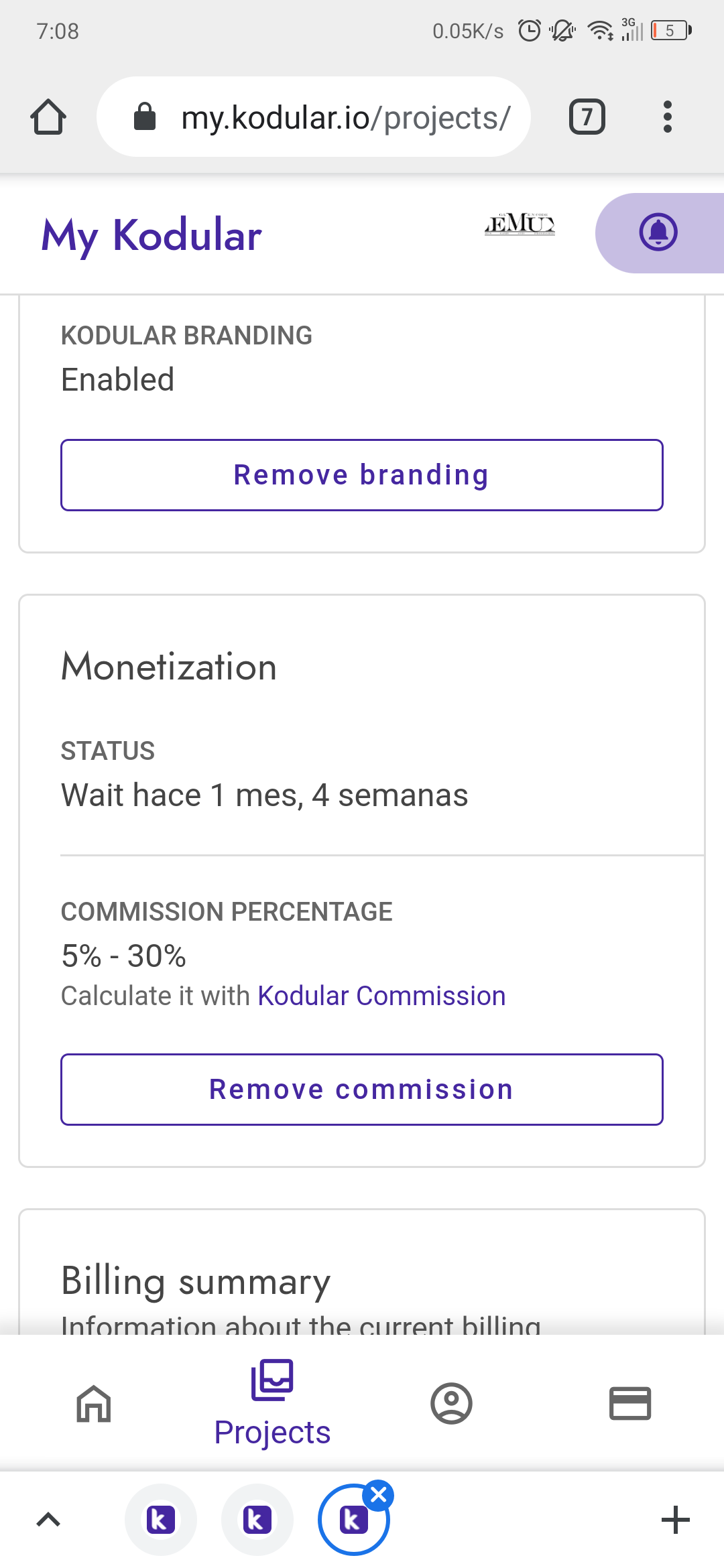The height and width of the screenshot is (1568, 724).
Task: Tap the browser home icon
Action: click(x=48, y=117)
